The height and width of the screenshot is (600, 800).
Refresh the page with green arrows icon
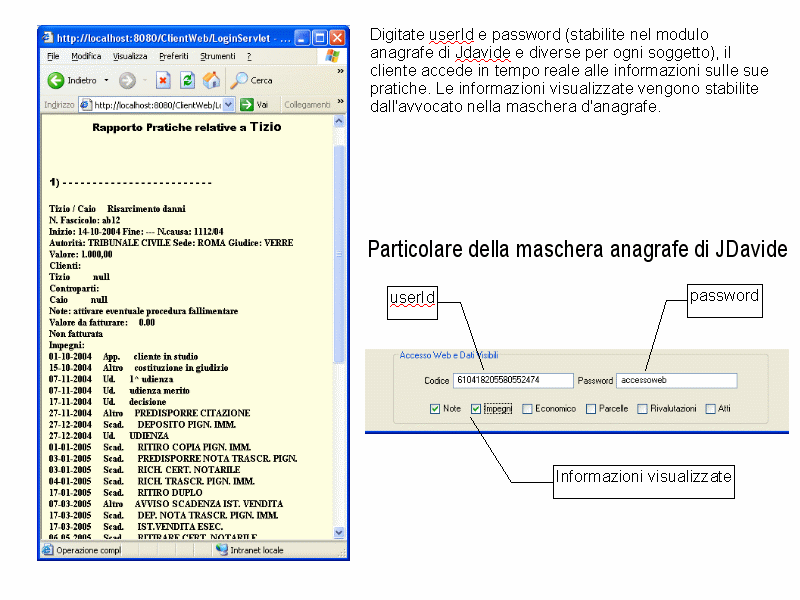[x=187, y=80]
